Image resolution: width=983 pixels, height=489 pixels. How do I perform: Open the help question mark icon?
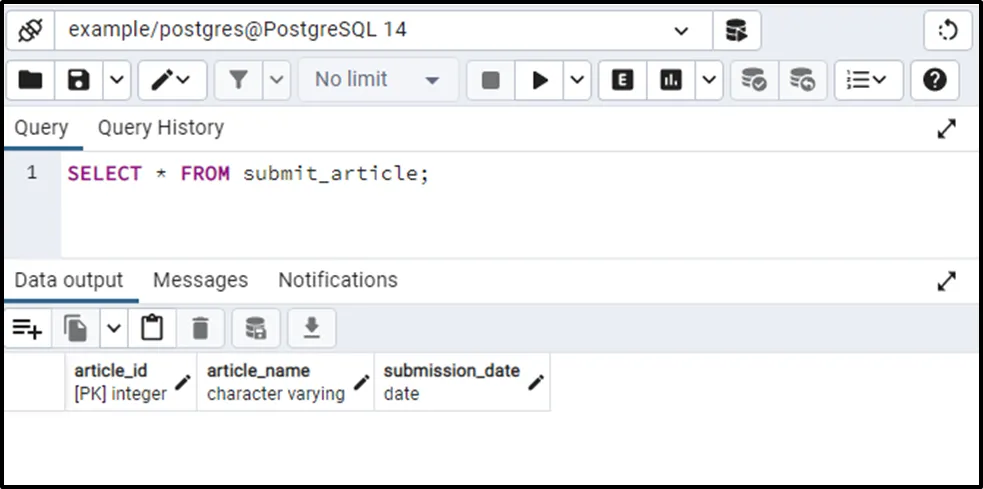(934, 80)
